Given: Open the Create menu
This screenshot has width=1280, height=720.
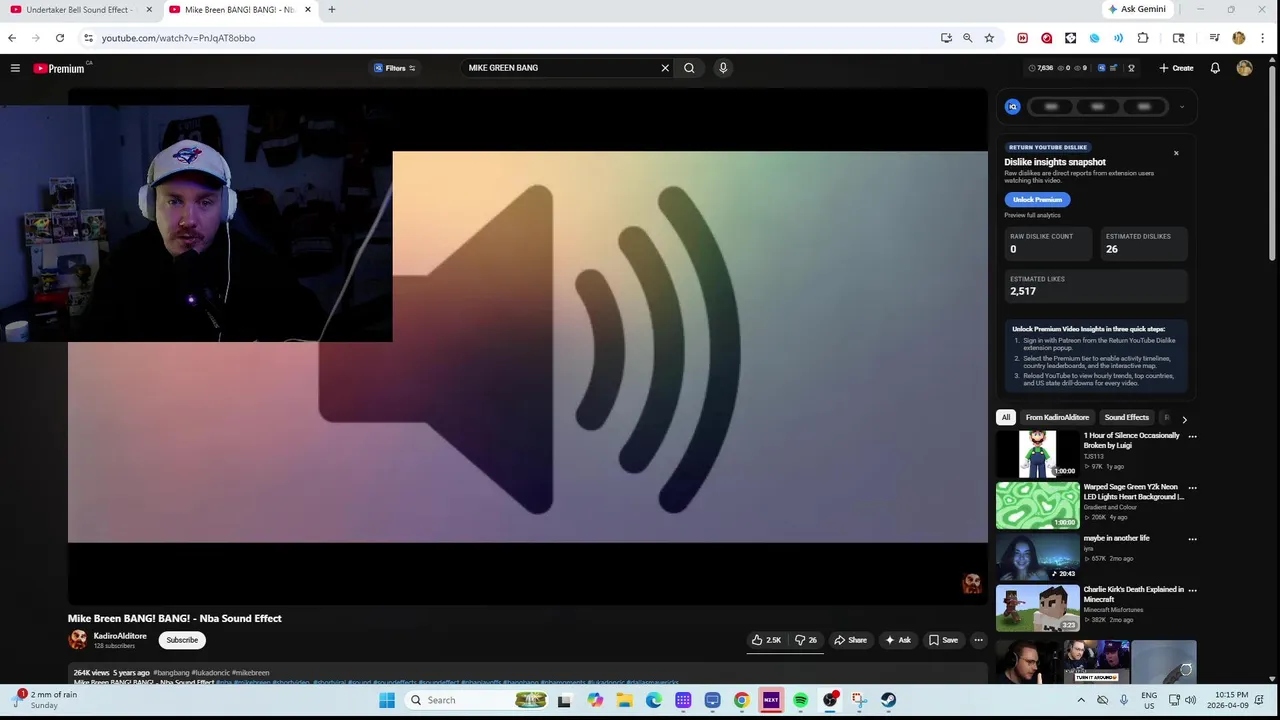Looking at the screenshot, I should pyautogui.click(x=1176, y=68).
